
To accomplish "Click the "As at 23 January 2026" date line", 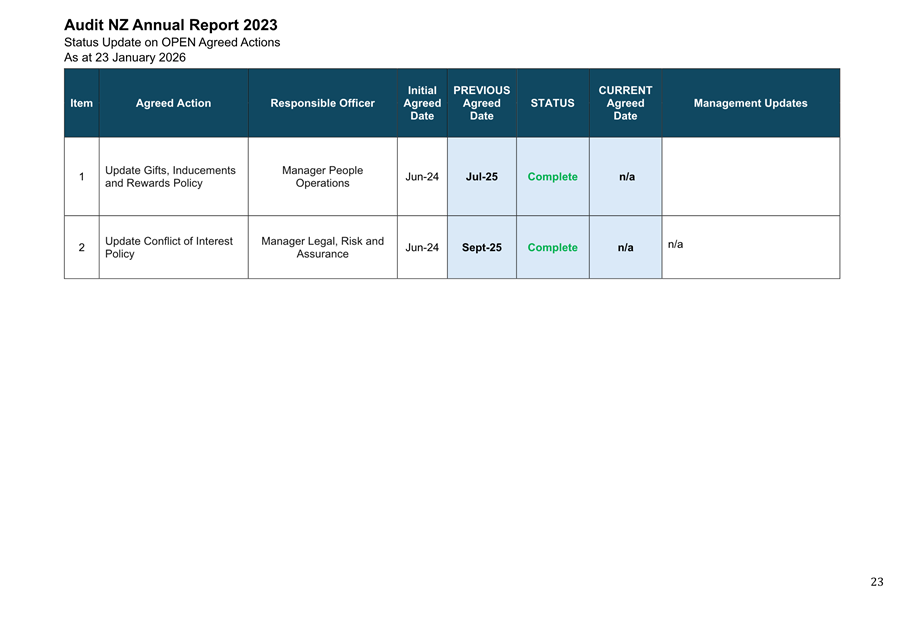I will coord(124,58).
